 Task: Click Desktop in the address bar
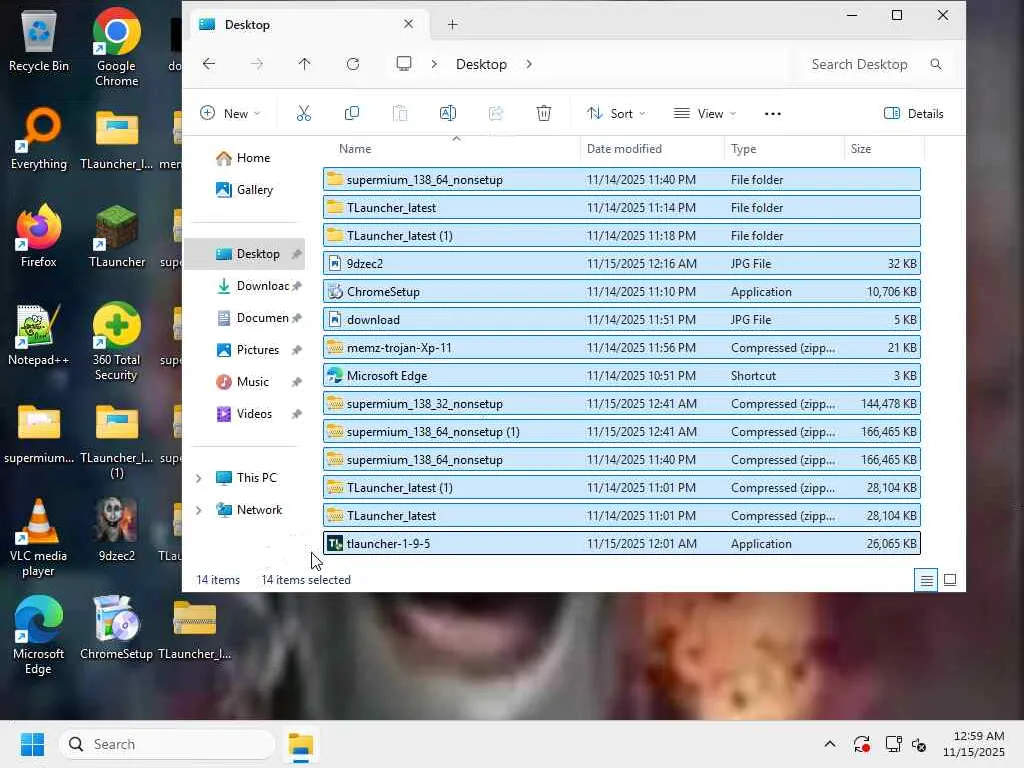point(481,64)
